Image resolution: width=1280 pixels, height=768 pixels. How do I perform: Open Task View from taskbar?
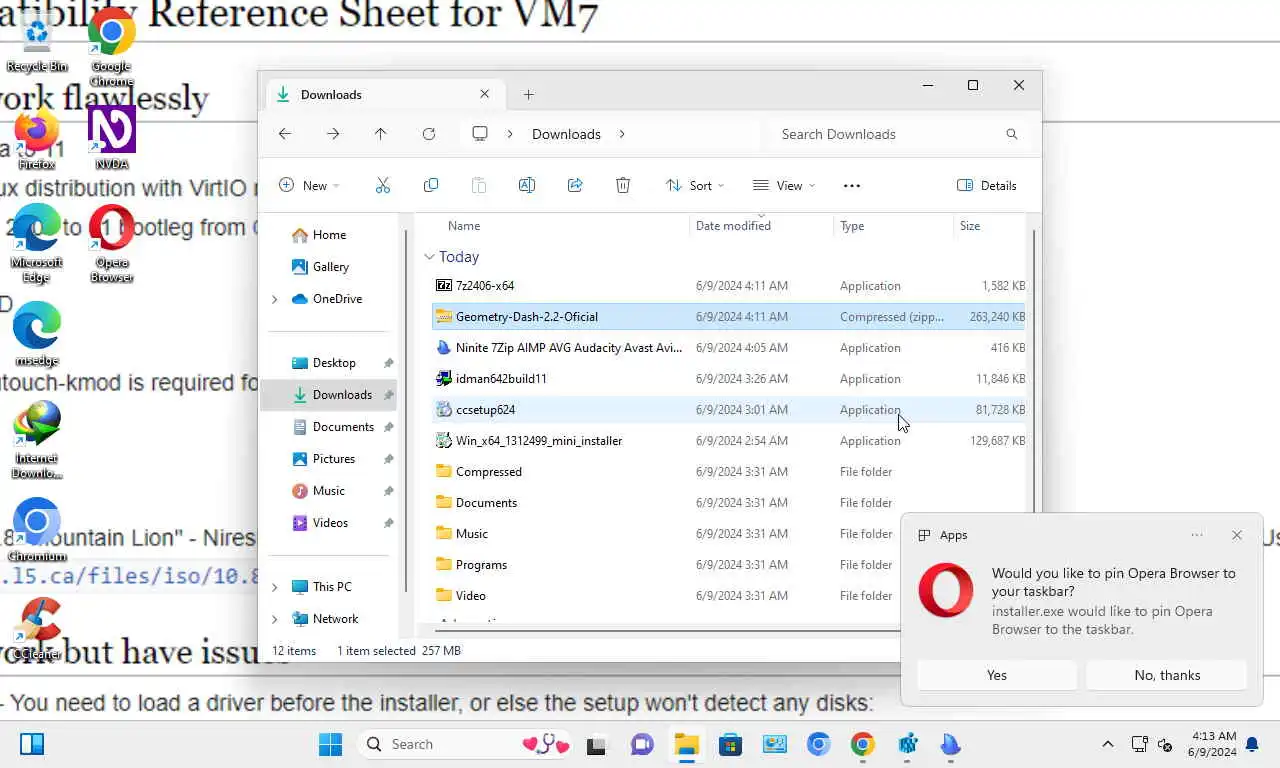tap(597, 744)
